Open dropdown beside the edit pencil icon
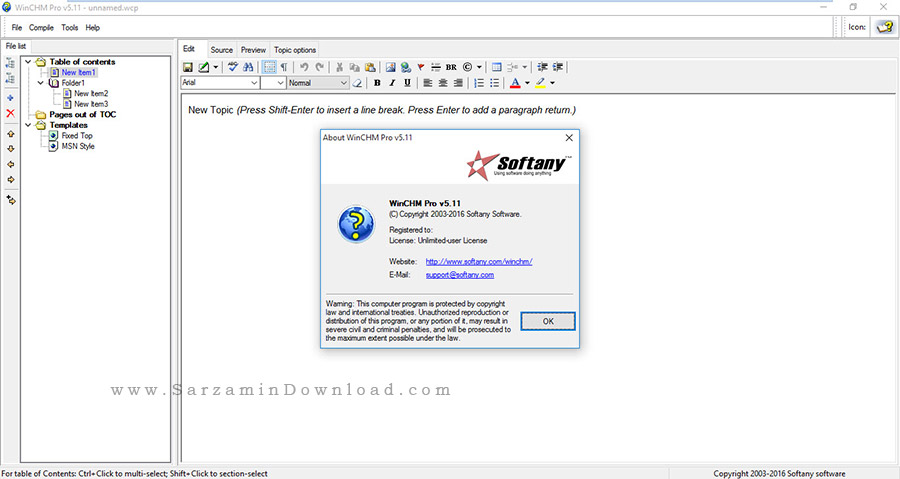900x479 pixels. (216, 67)
